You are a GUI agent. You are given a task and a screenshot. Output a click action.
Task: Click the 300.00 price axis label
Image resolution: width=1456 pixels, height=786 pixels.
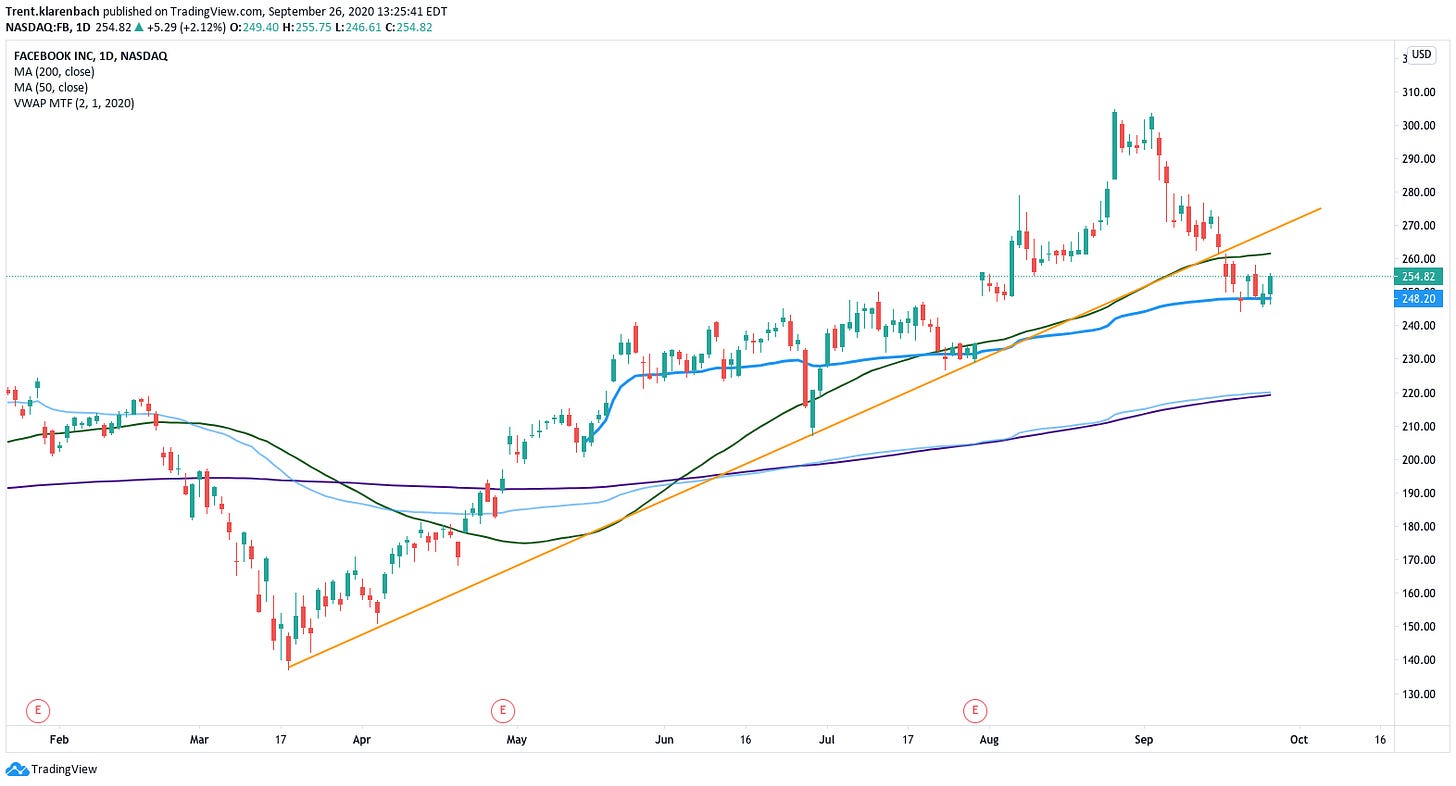click(1421, 126)
